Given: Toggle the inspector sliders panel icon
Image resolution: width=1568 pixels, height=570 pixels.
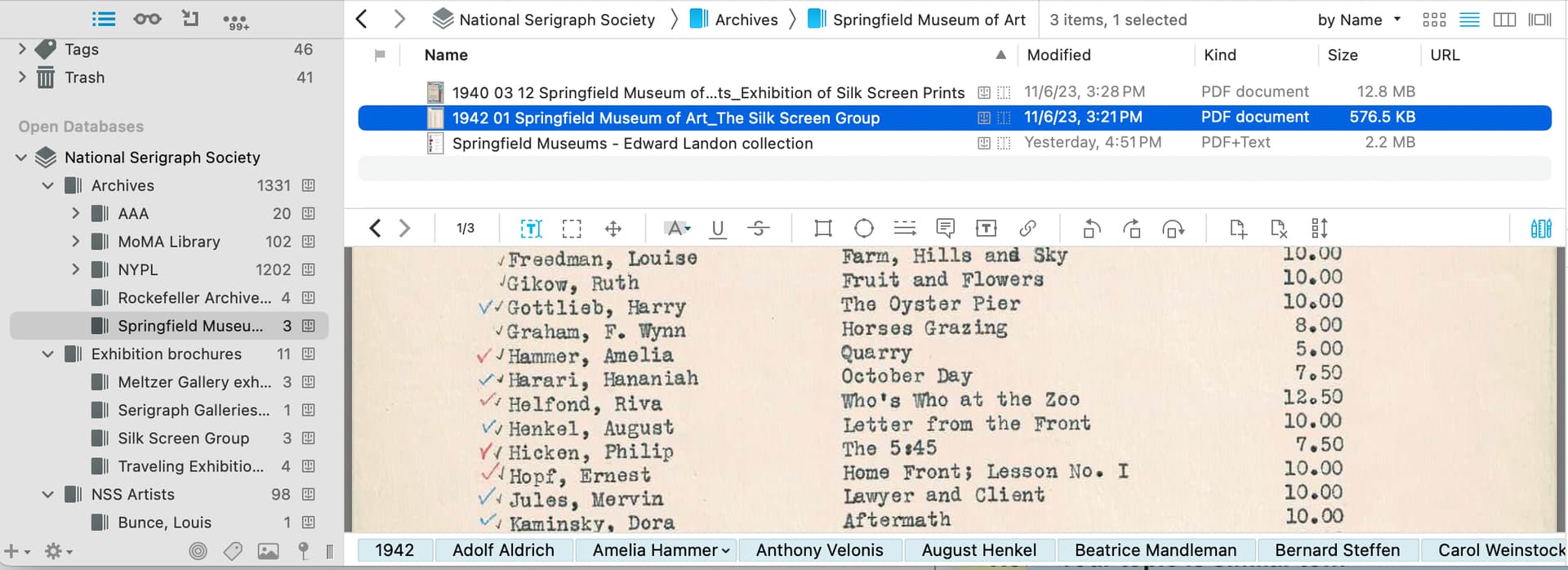Looking at the screenshot, I should 1540,229.
